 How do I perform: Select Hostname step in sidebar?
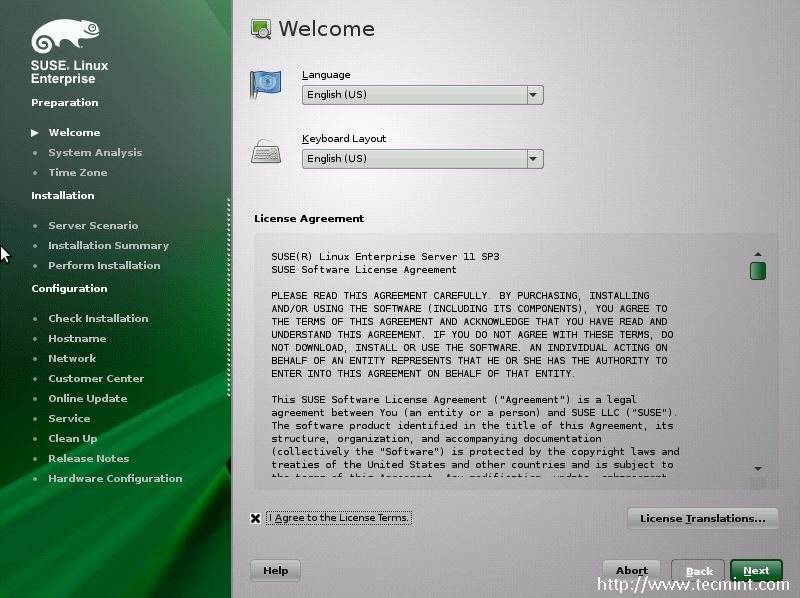point(78,338)
